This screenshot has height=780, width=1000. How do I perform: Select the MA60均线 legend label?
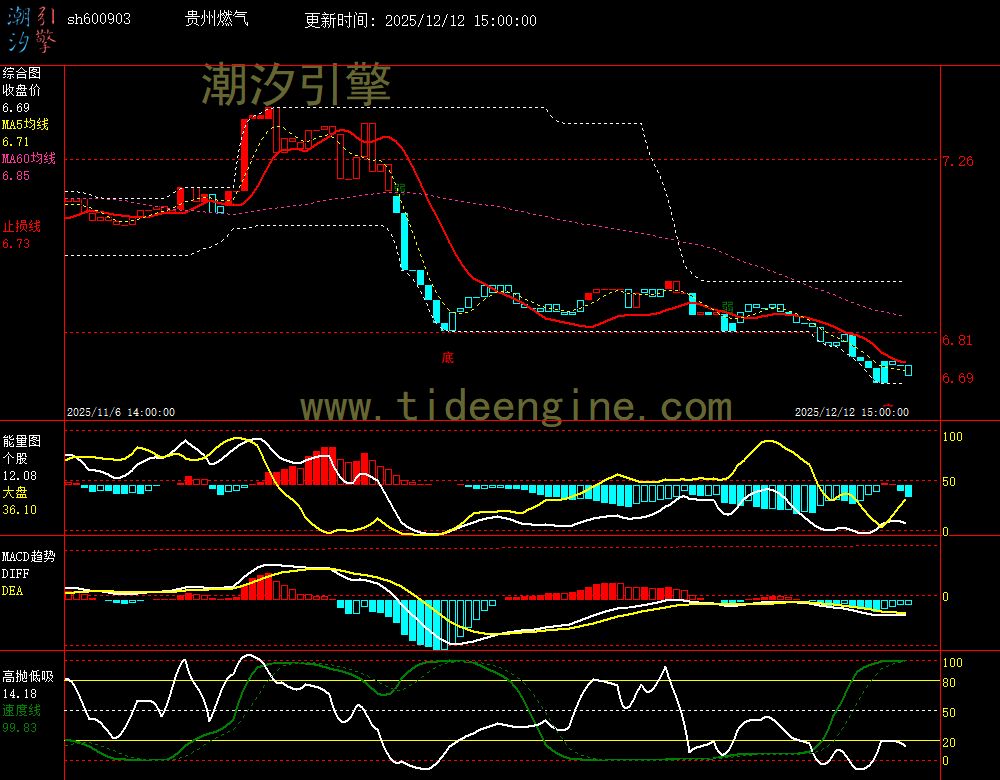(x=28, y=158)
